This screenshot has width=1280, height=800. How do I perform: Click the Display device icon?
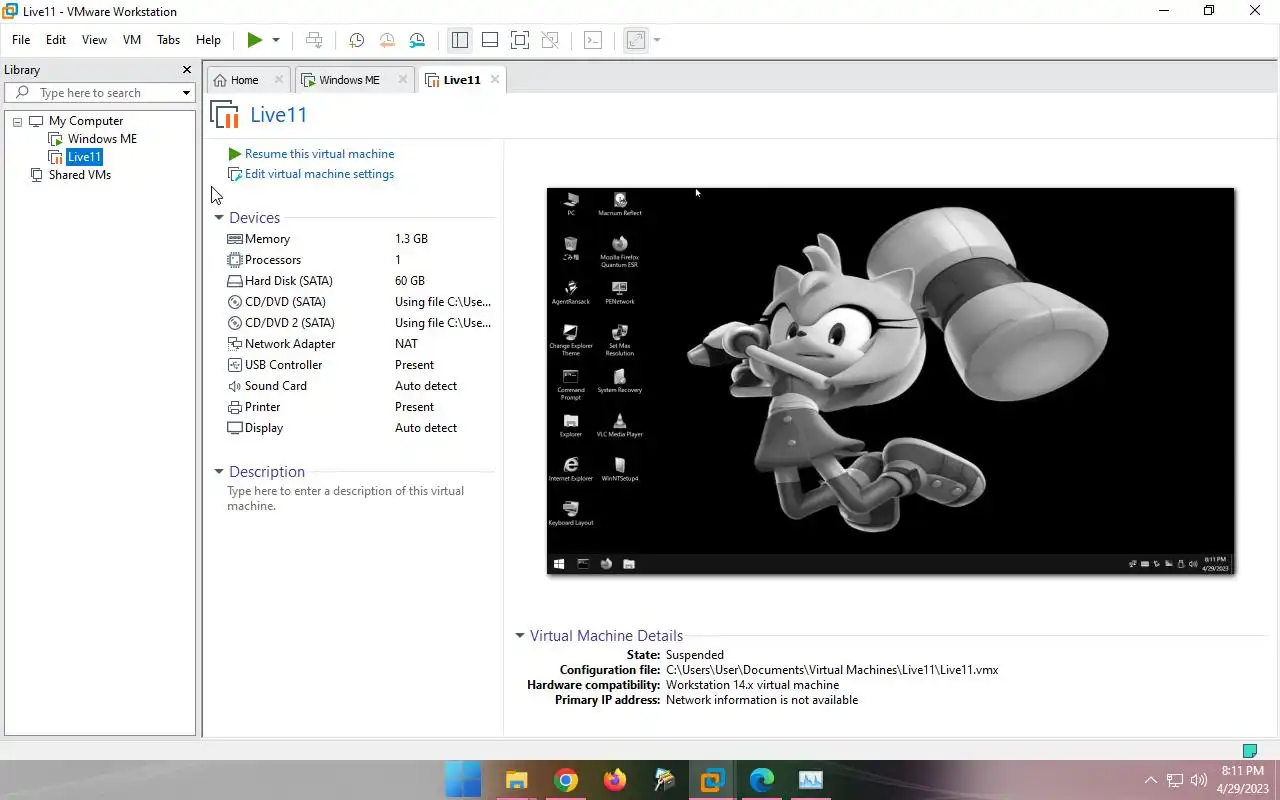pyautogui.click(x=235, y=428)
